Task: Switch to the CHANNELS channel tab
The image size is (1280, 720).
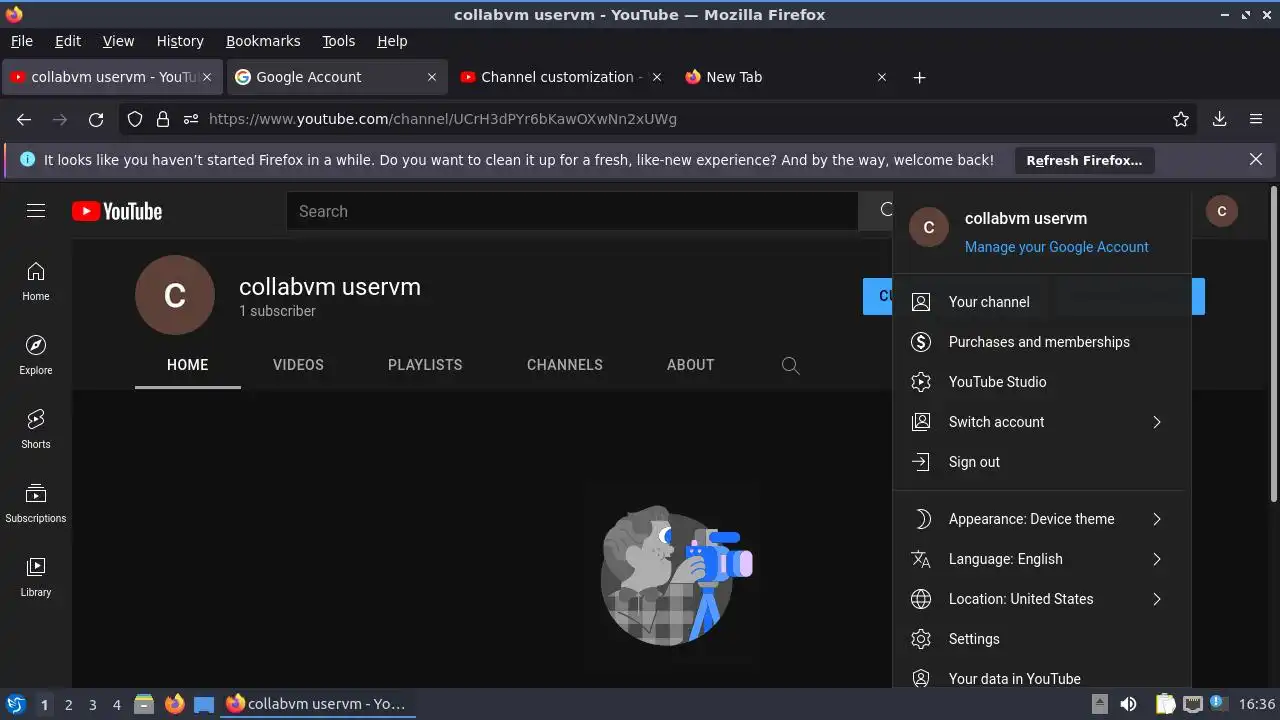Action: click(x=565, y=365)
